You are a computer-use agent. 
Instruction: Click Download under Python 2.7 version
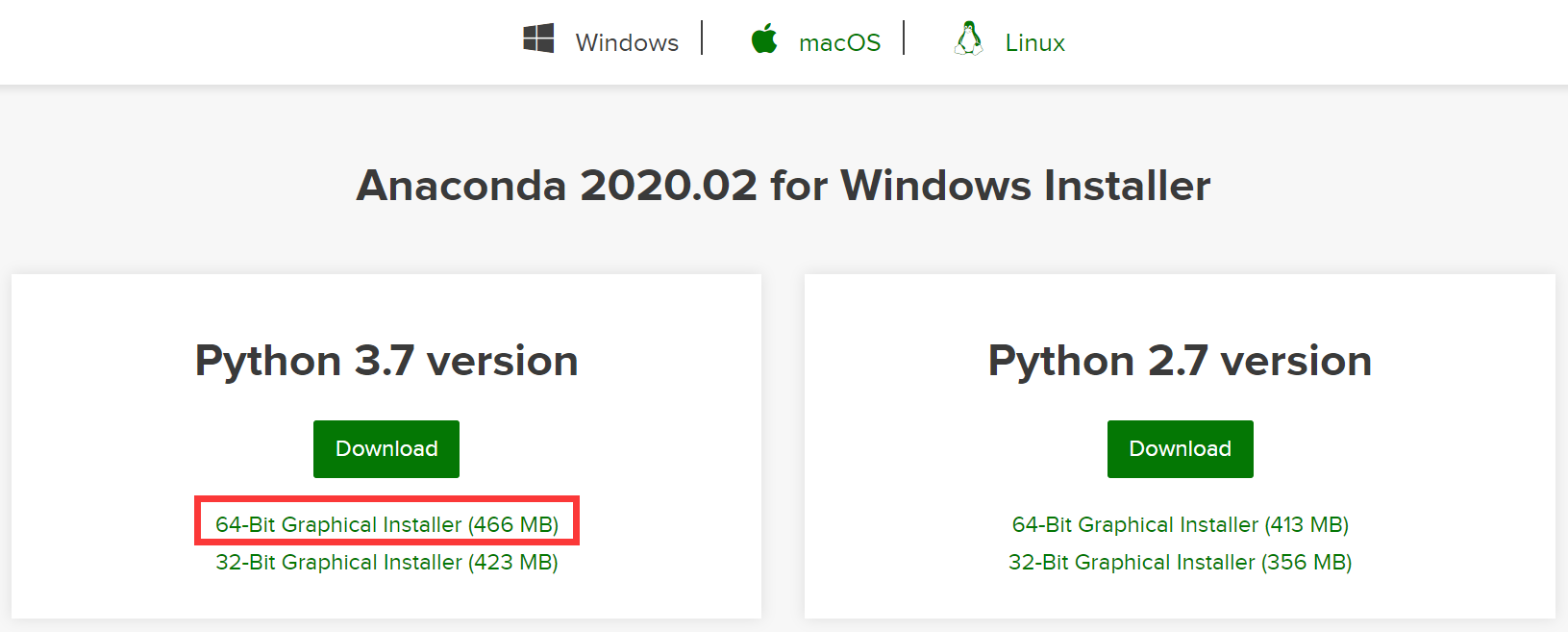point(1180,448)
